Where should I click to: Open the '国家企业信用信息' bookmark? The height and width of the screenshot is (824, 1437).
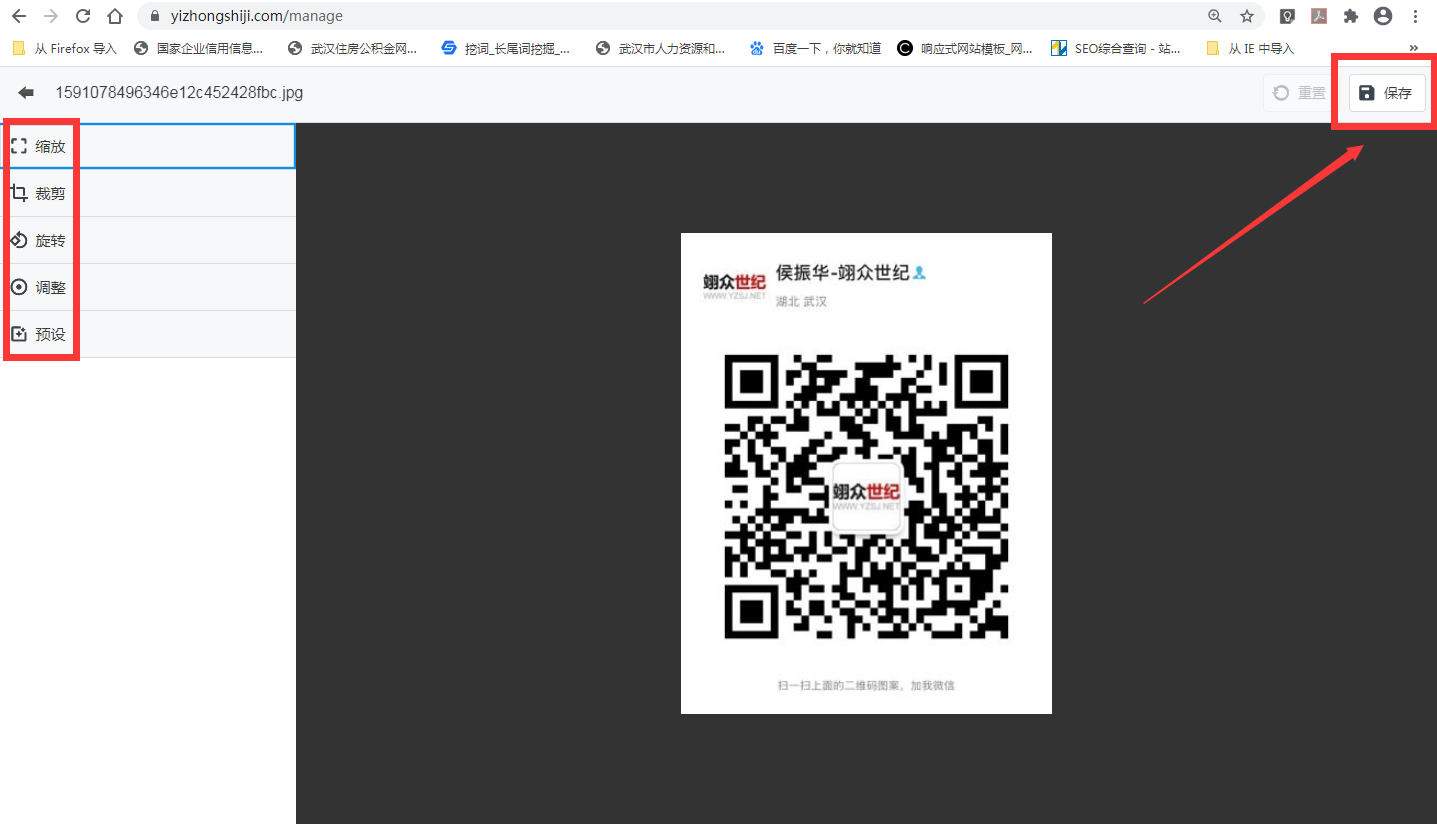coord(198,48)
